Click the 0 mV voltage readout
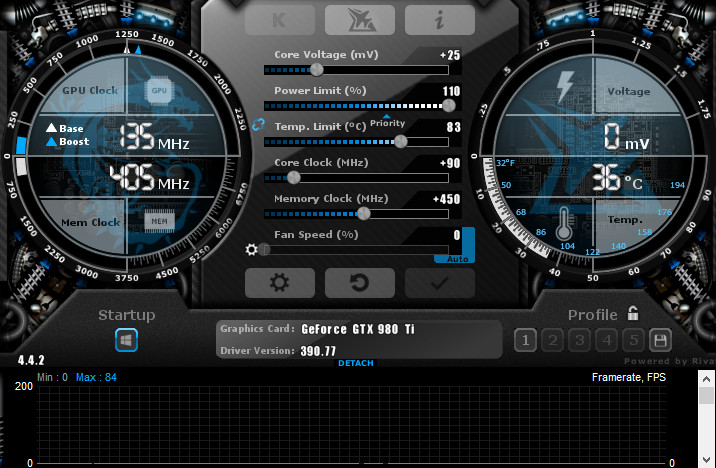716x468 pixels. [x=626, y=137]
